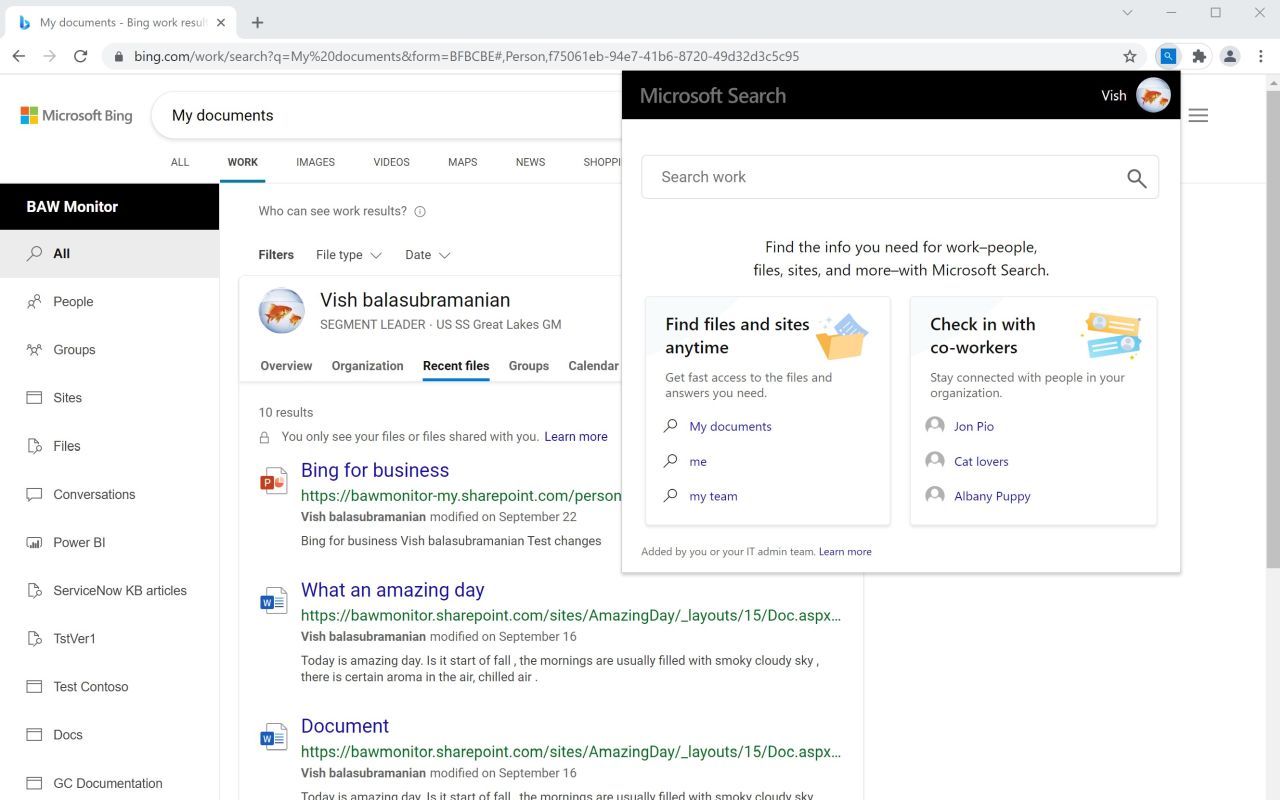Click the Word icon beside Document result

273,737
